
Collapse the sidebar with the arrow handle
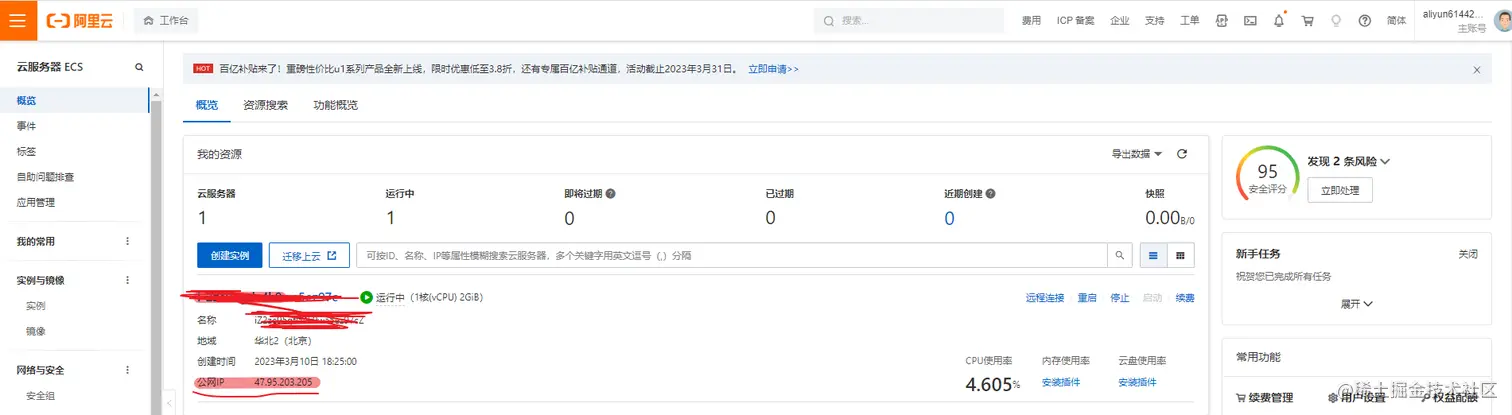coord(169,403)
